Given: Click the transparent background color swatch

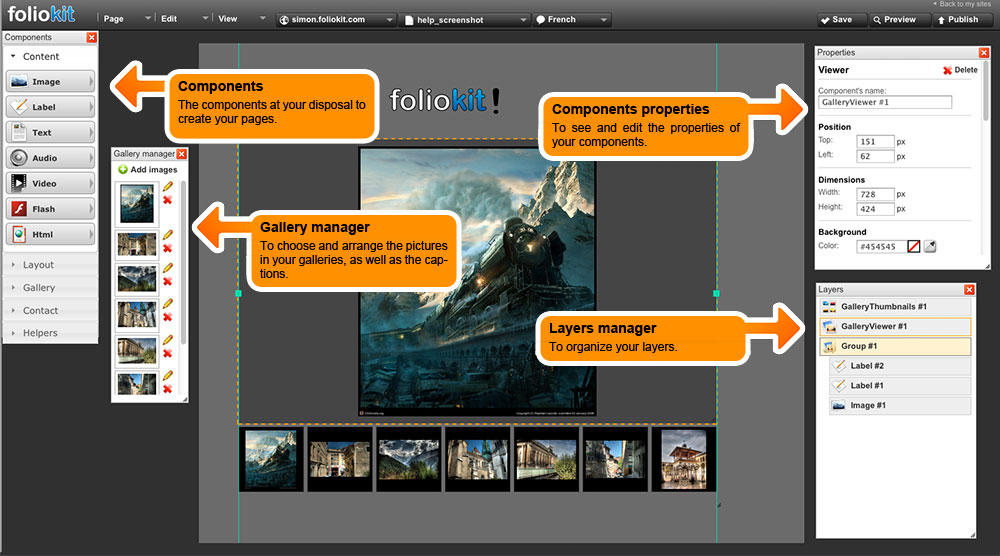Looking at the screenshot, I should pos(913,246).
